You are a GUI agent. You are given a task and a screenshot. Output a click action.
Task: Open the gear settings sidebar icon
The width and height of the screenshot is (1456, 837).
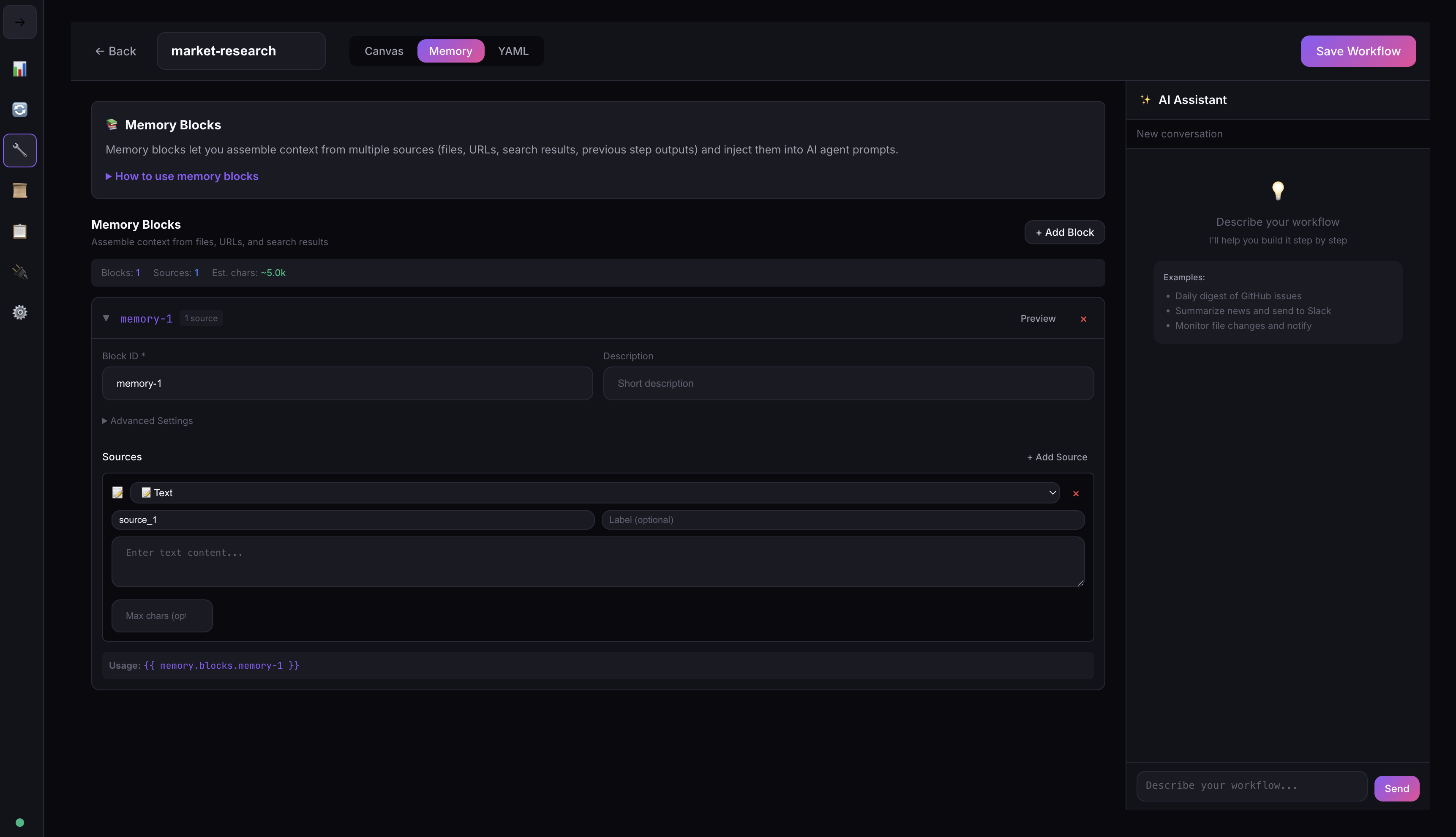tap(19, 312)
